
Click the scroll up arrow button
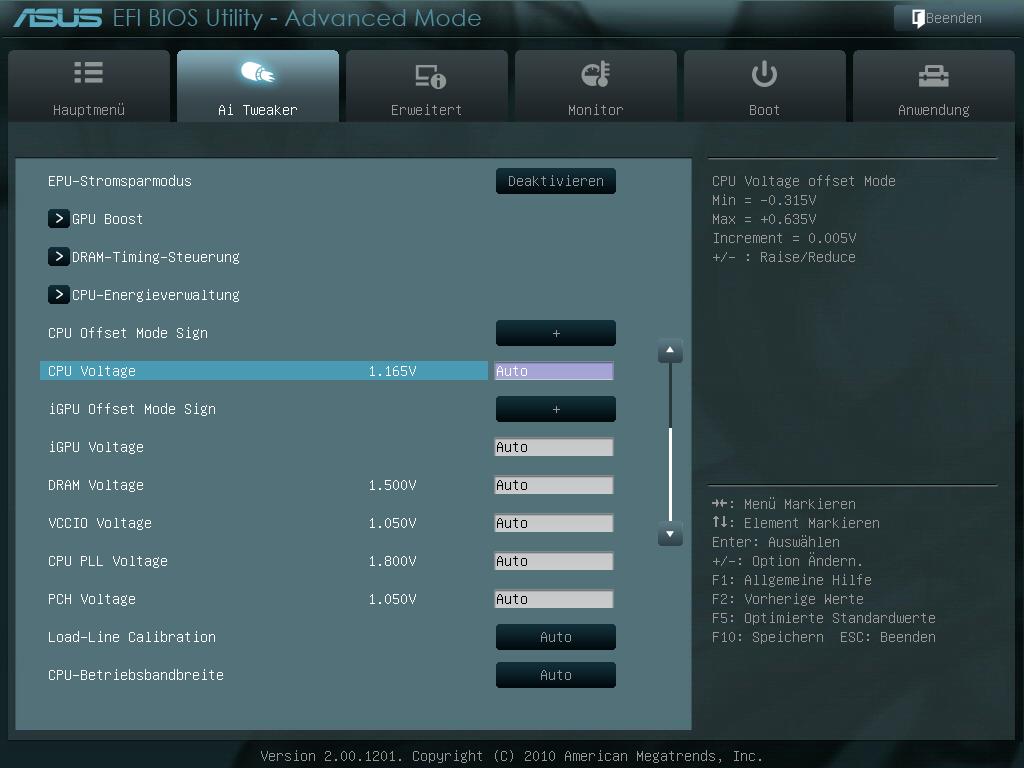pos(670,351)
